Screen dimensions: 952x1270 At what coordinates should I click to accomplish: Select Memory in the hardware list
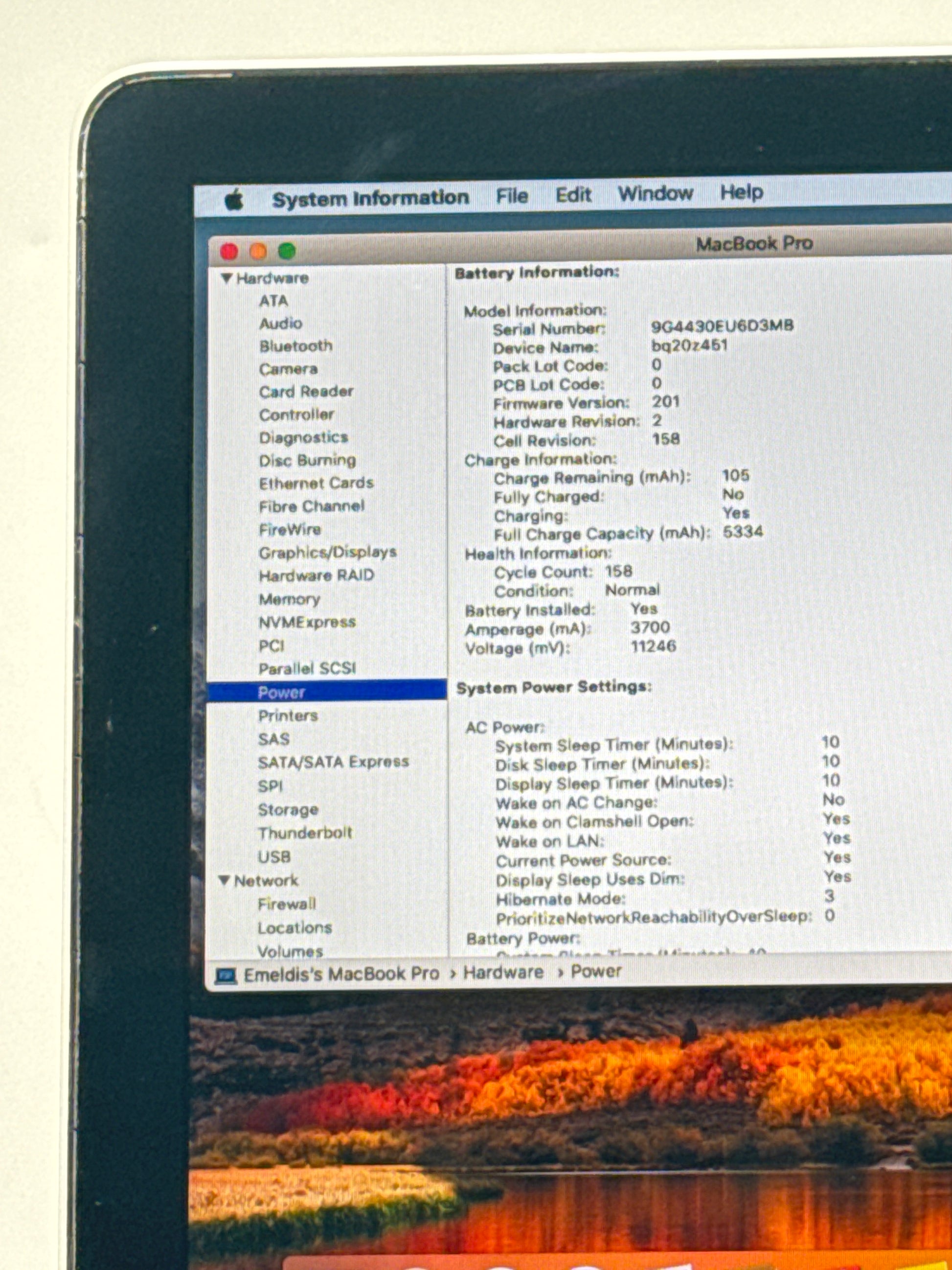289,600
